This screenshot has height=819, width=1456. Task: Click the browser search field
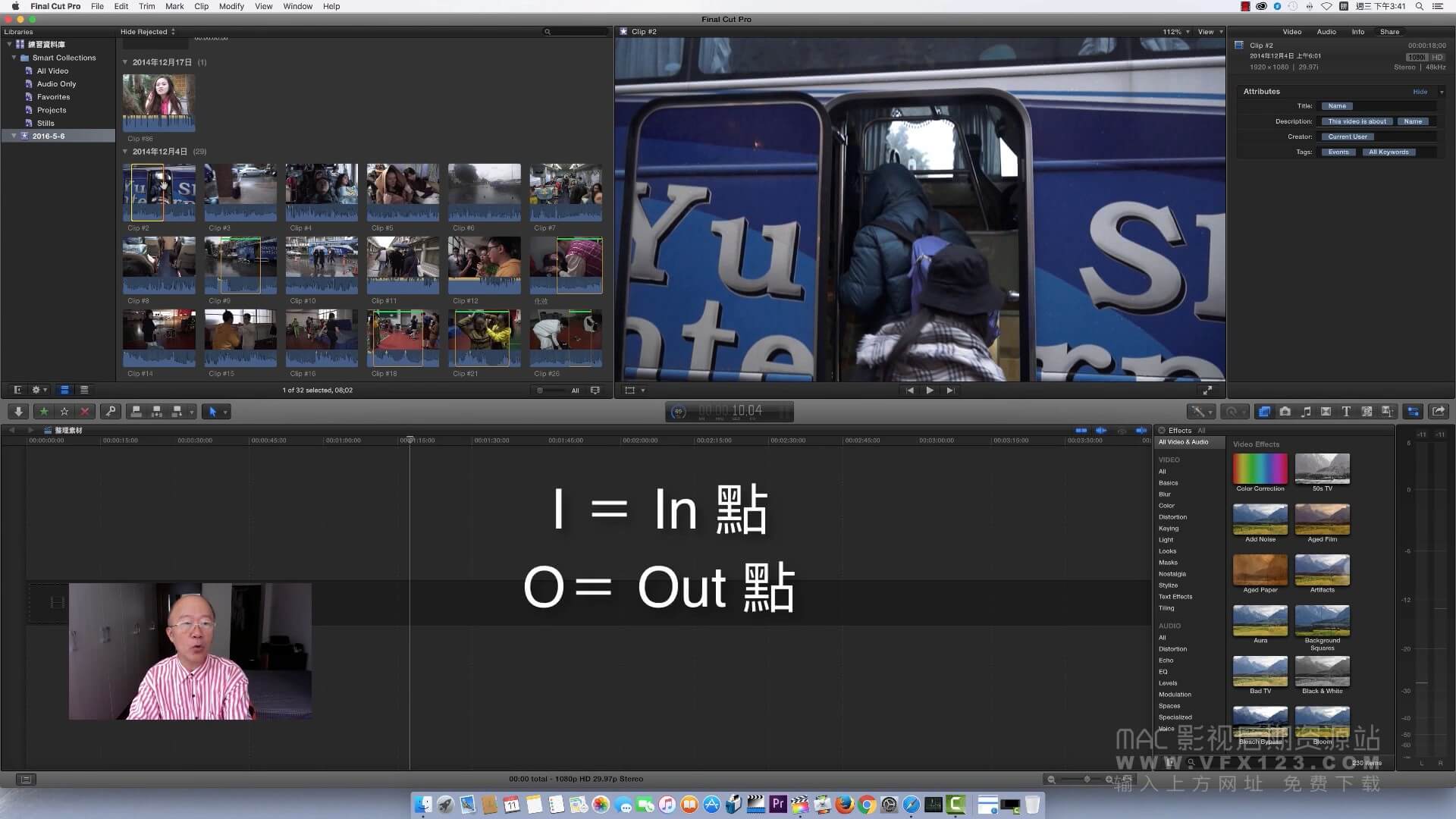[576, 32]
